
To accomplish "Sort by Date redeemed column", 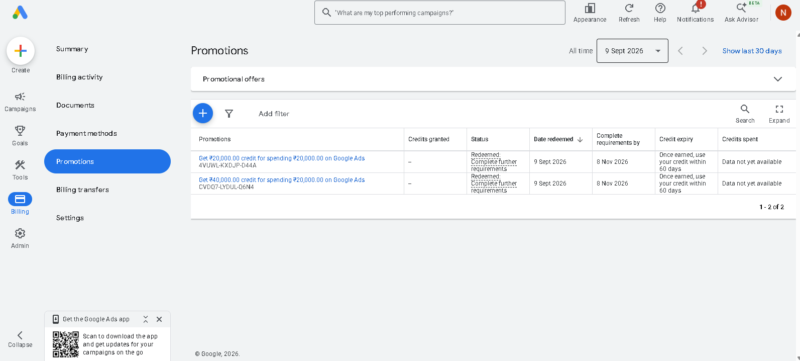I will click(557, 139).
